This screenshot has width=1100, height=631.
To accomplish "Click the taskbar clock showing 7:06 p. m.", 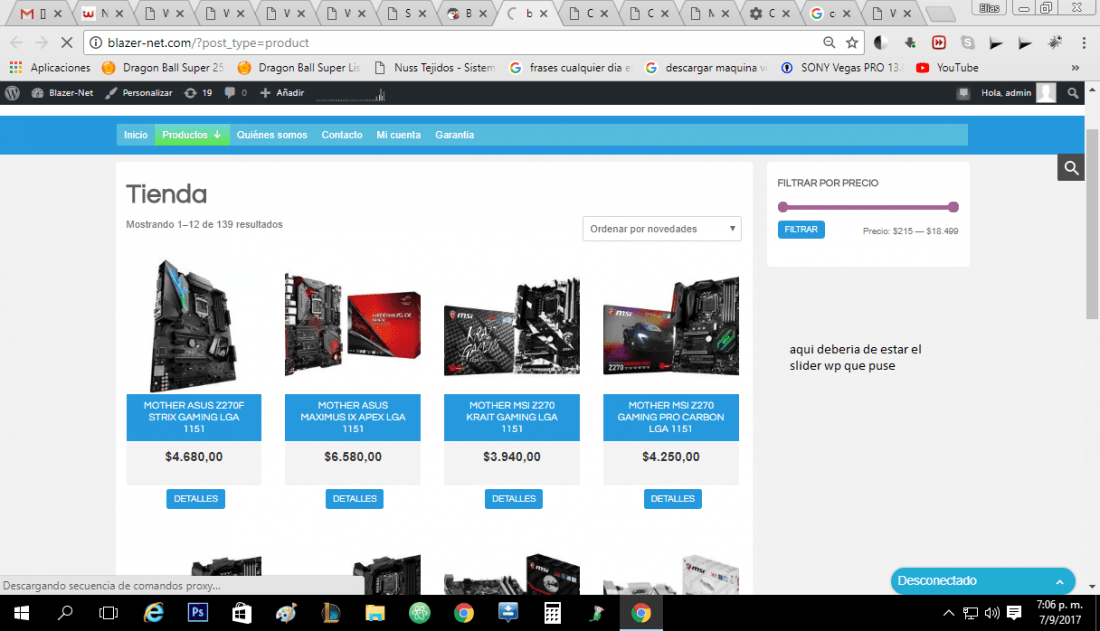I will tap(1059, 613).
